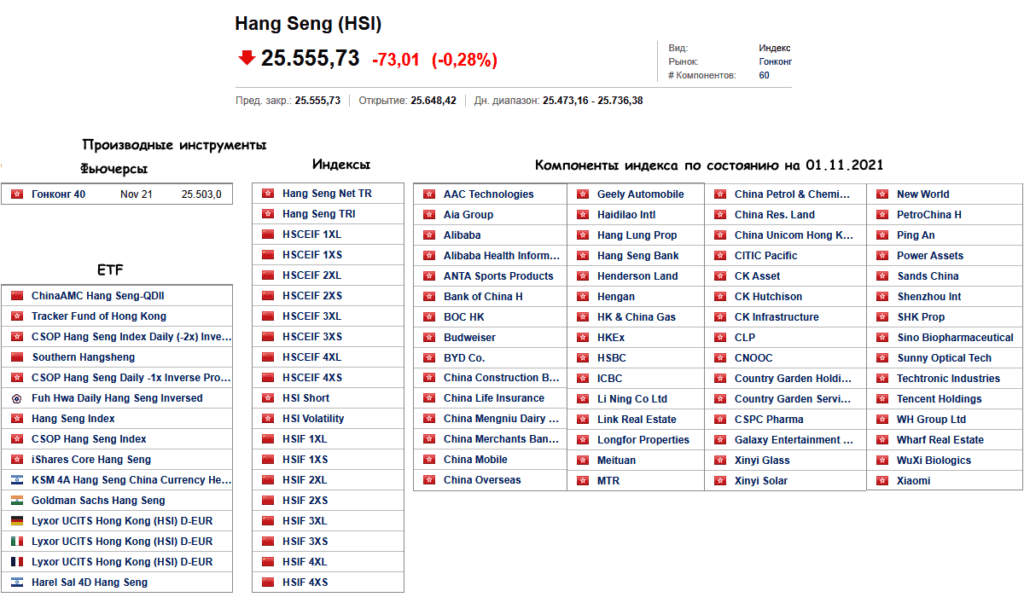Click the flag icon beside ChinaAMC Hang Seng-QDII

click(17, 296)
